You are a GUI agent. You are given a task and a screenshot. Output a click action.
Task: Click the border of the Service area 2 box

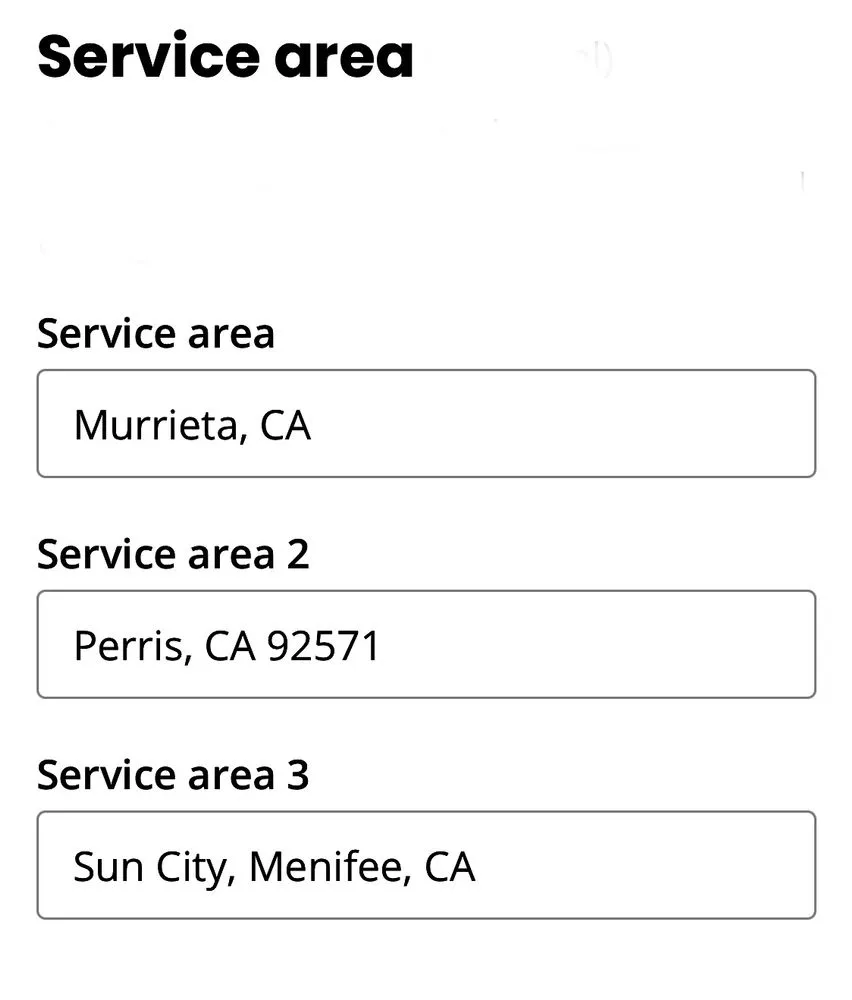426,593
